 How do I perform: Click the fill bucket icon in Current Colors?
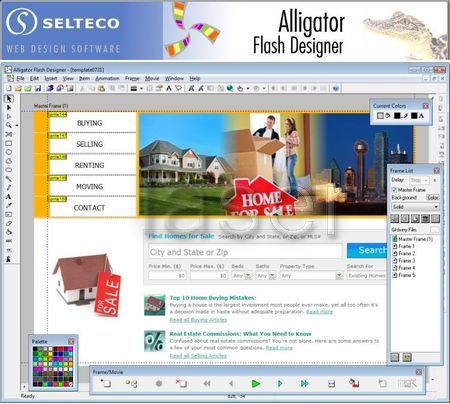388,116
